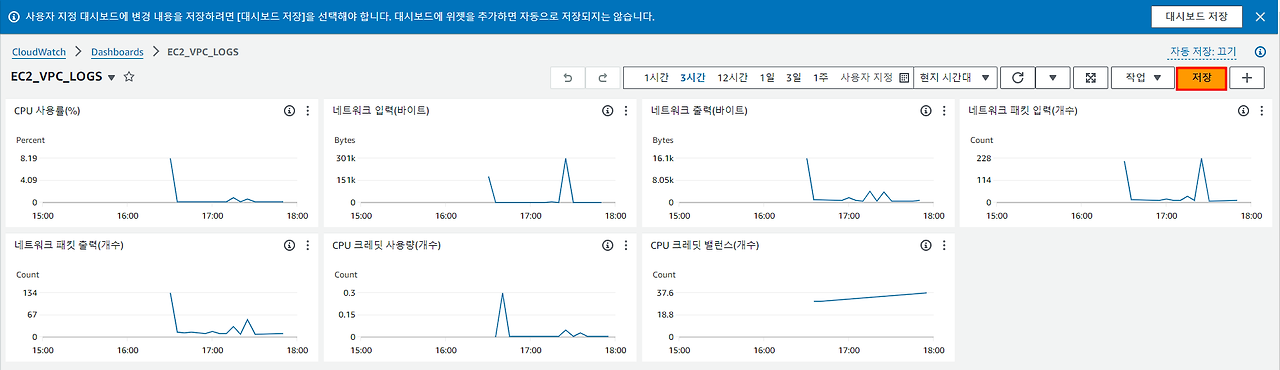Click the 16.1k Bytes axis label
This screenshot has width=1280, height=370.
(663, 158)
